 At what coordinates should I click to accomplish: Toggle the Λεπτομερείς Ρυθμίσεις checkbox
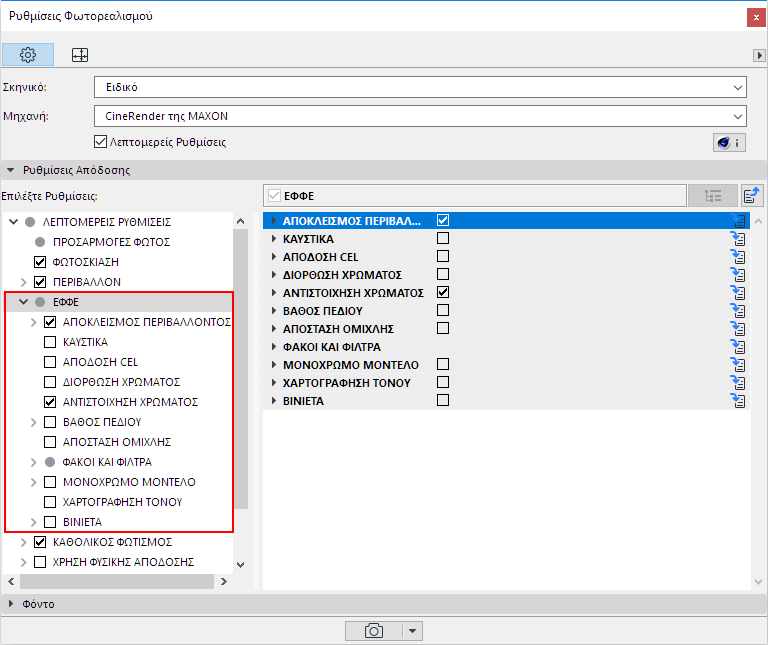[100, 142]
